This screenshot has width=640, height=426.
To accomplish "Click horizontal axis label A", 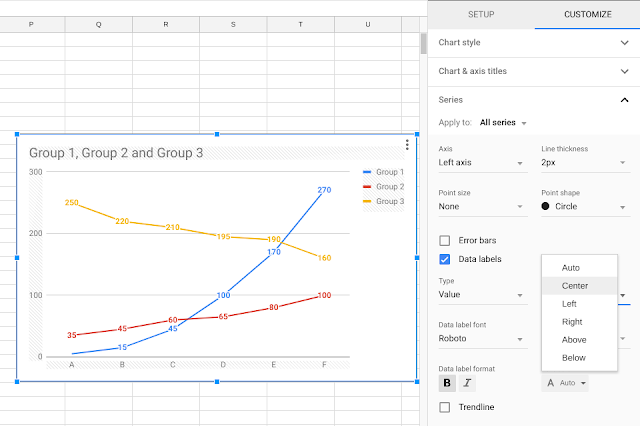I will click(71, 364).
